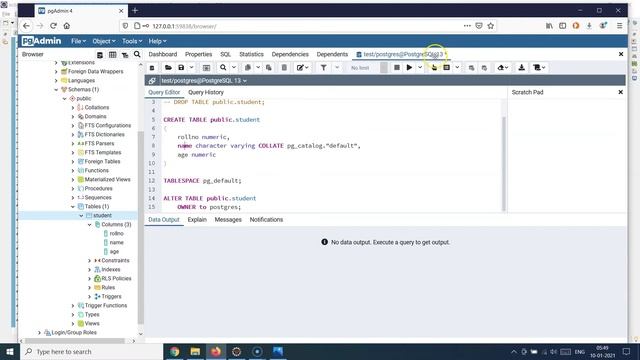Open the Save options dropdown arrow
Image resolution: width=640 pixels, height=360 pixels.
click(x=191, y=68)
